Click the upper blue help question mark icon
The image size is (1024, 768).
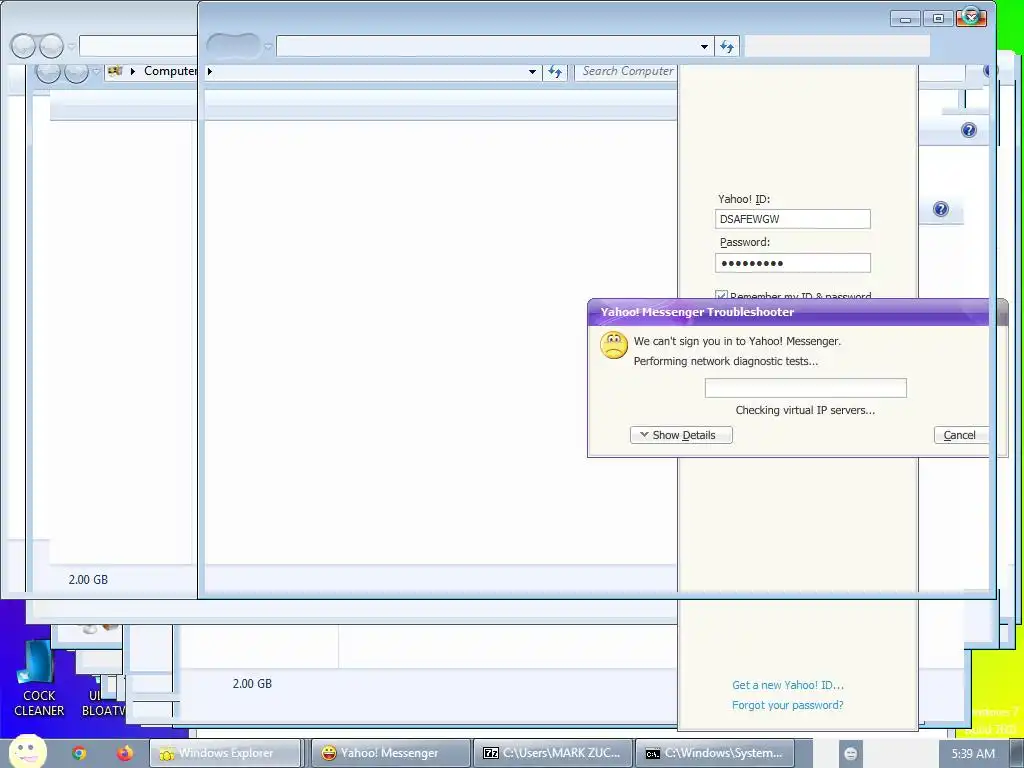point(968,130)
